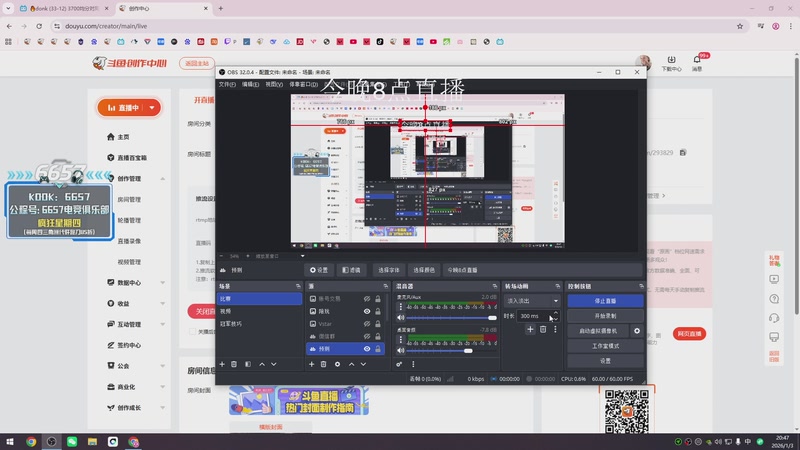Remove selected source with trash icon
Viewport: 800px width, 450px height.
click(323, 364)
